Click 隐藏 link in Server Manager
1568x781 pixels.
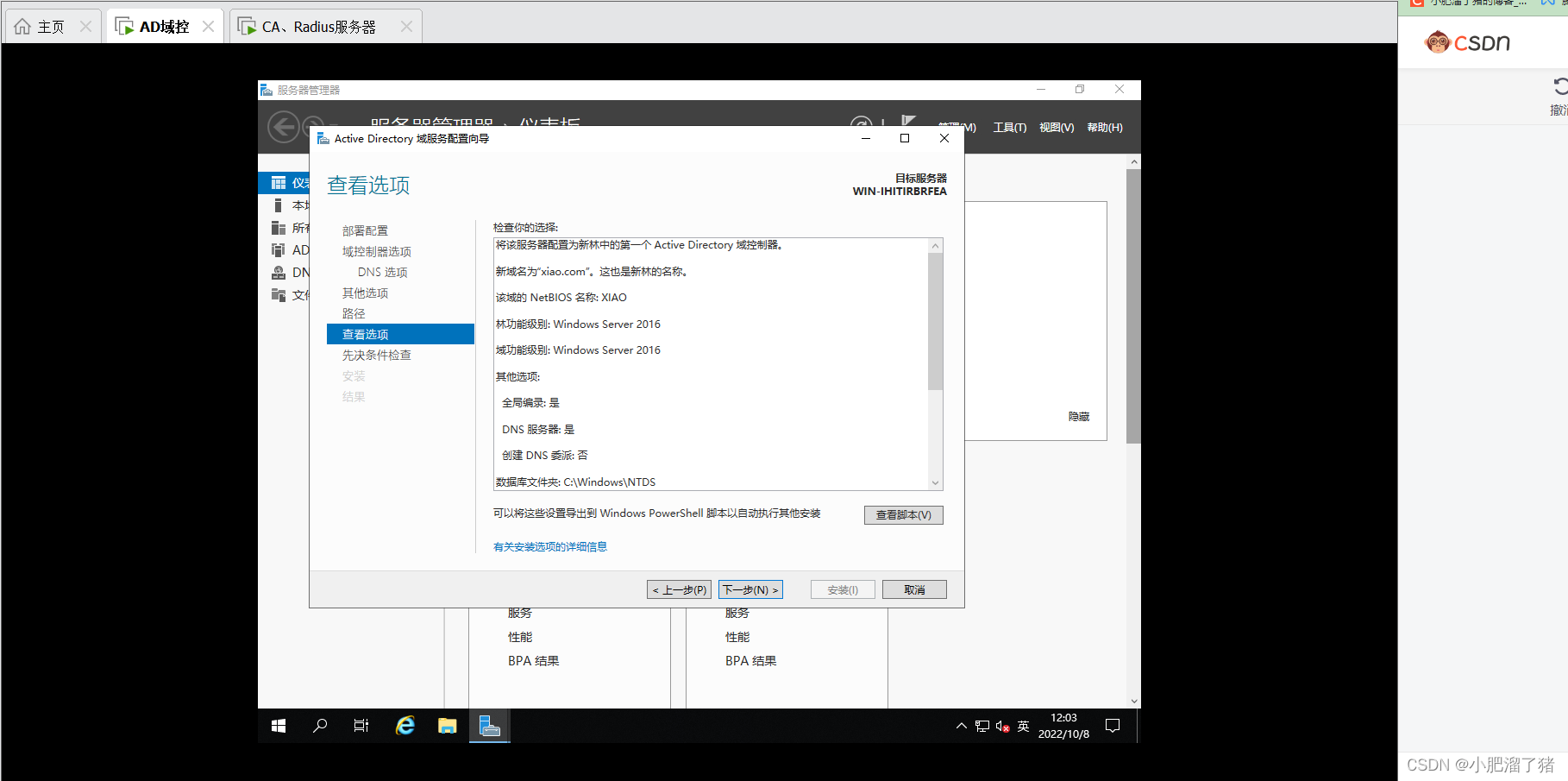1079,416
